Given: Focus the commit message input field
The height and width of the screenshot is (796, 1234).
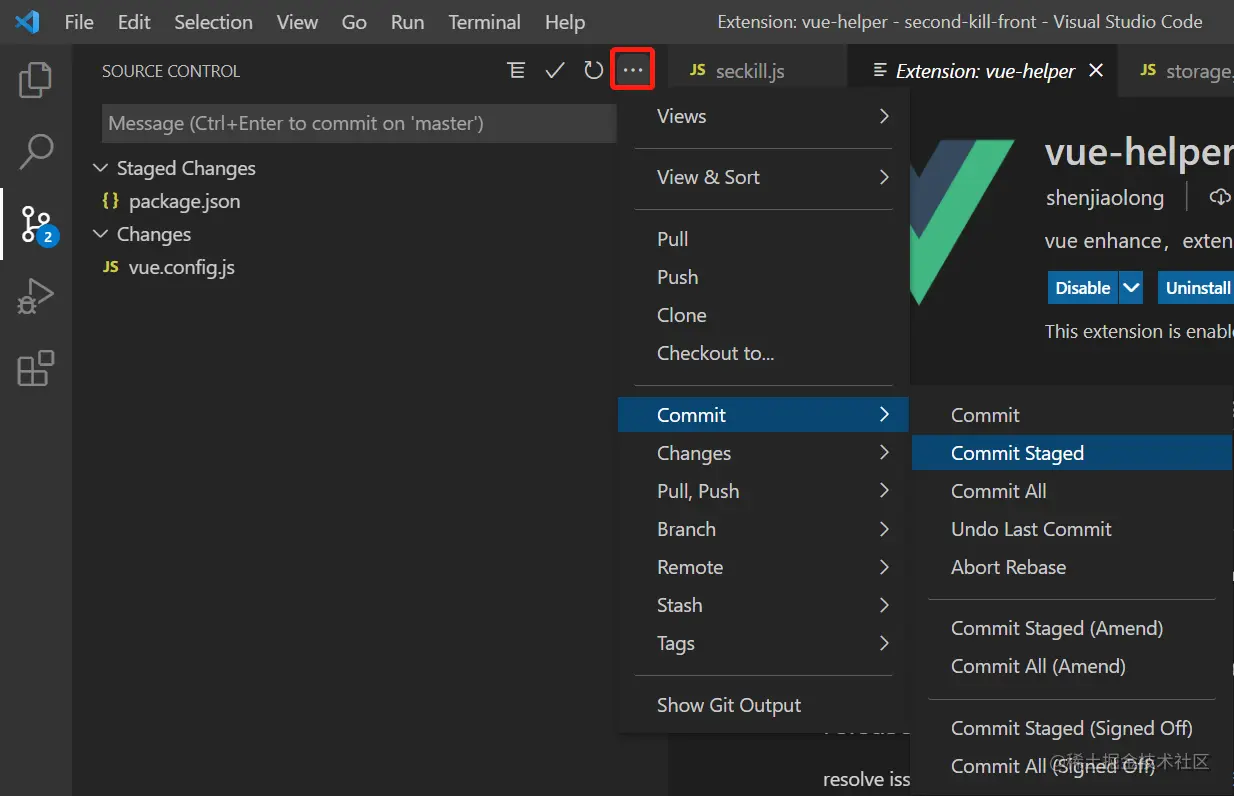Looking at the screenshot, I should tap(359, 124).
